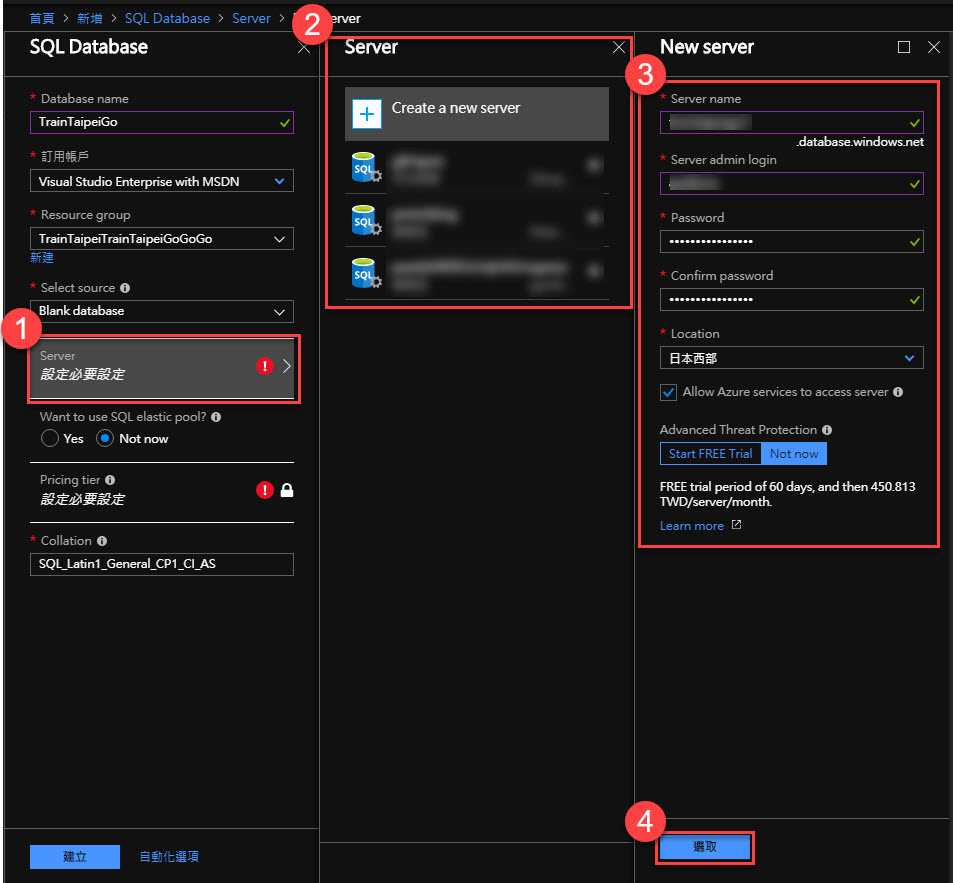Viewport: 953px width, 883px height.
Task: Select Not now for SQL elastic pool
Action: [105, 438]
